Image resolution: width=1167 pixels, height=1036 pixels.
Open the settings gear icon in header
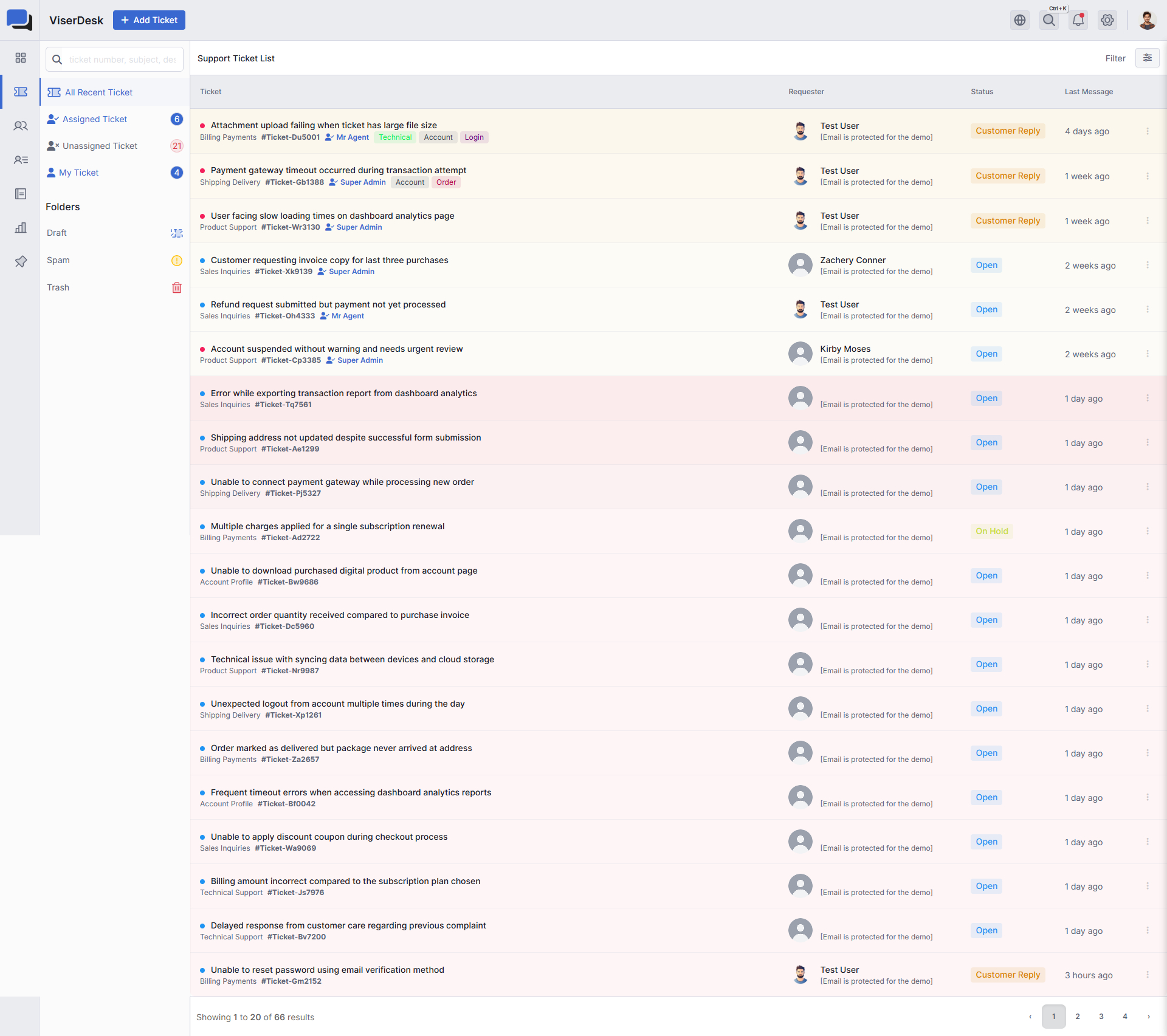coord(1107,20)
